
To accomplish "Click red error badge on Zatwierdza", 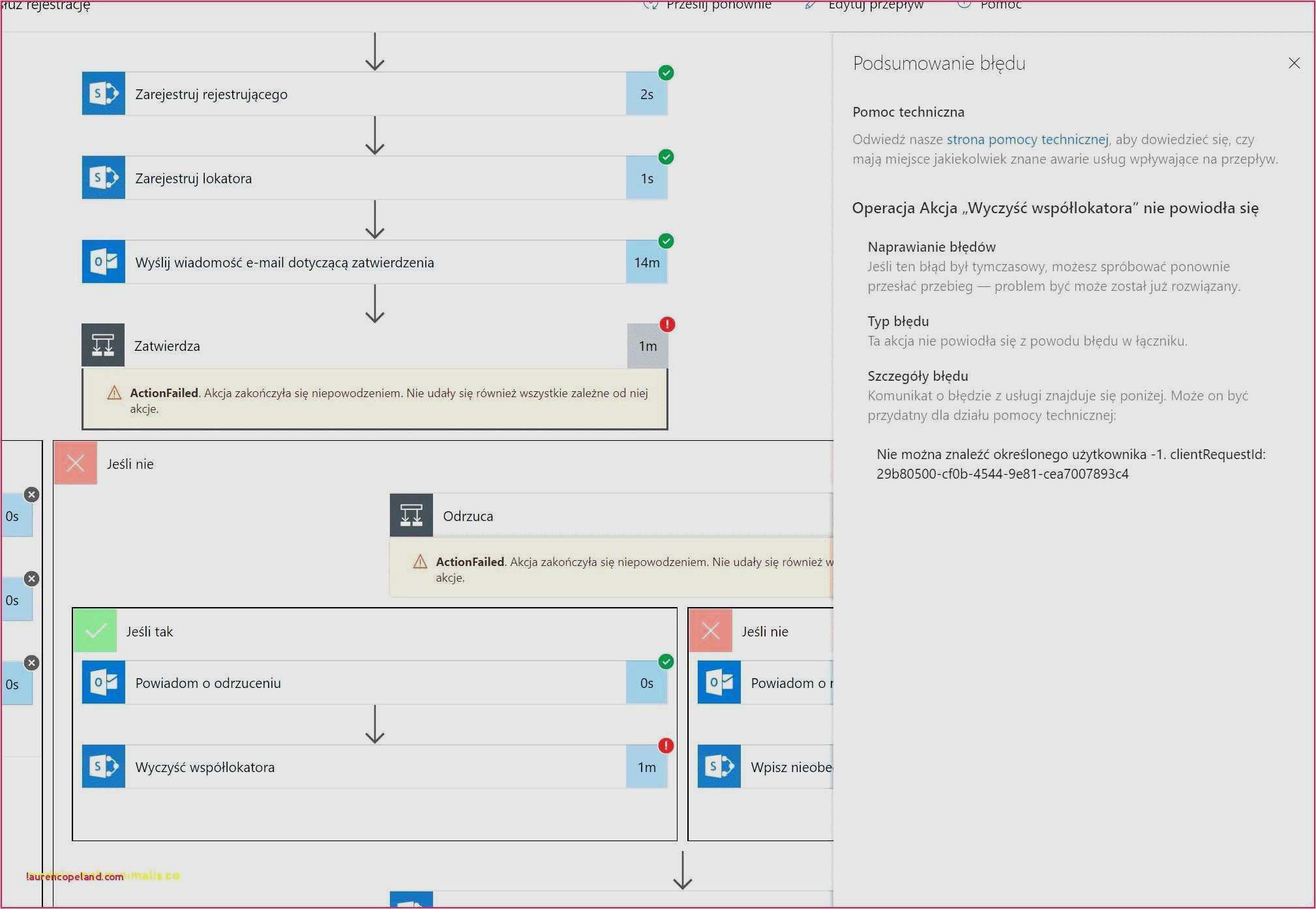I will (x=667, y=324).
